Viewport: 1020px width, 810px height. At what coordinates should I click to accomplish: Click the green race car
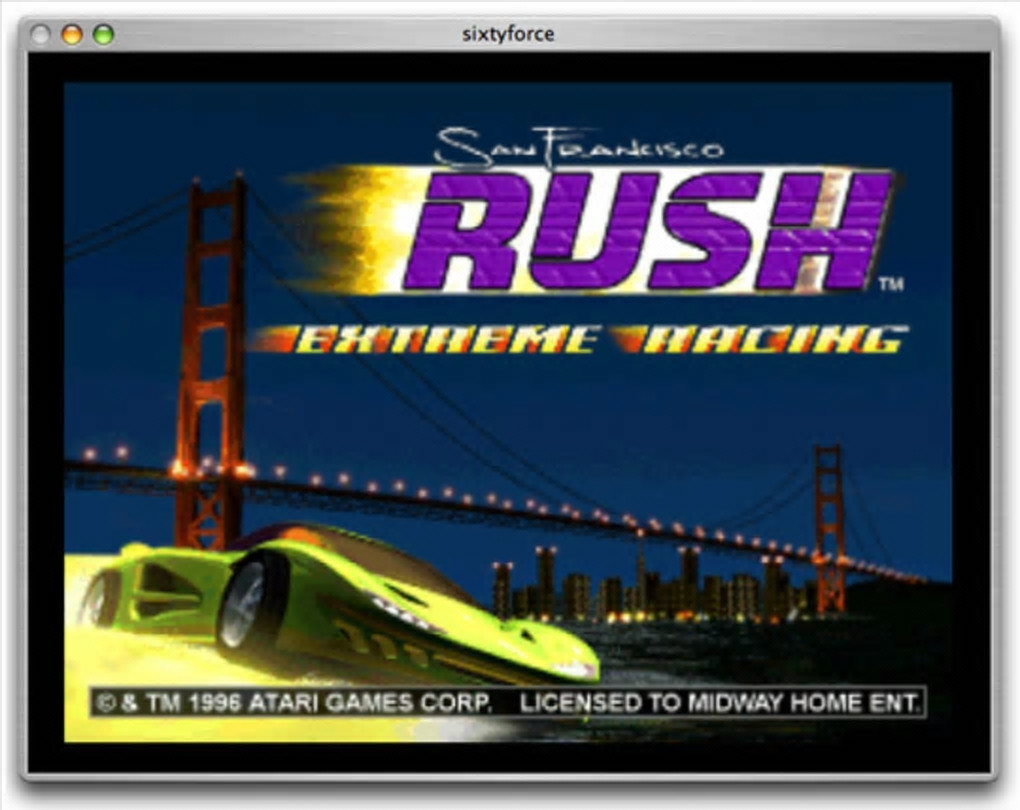tap(338, 605)
